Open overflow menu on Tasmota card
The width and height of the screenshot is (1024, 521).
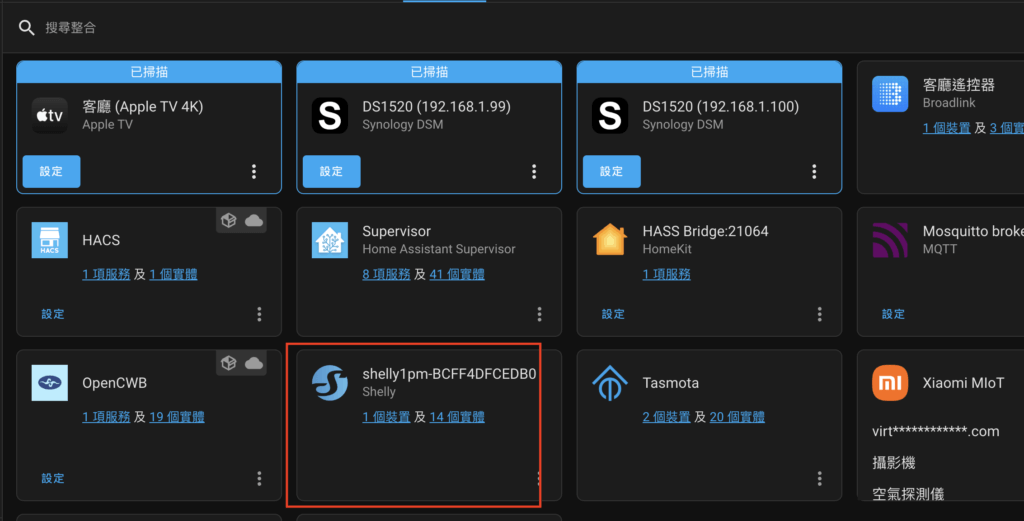coord(820,479)
